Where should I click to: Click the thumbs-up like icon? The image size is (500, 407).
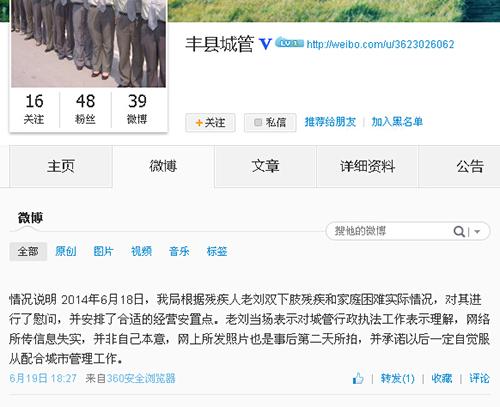[x=358, y=378]
